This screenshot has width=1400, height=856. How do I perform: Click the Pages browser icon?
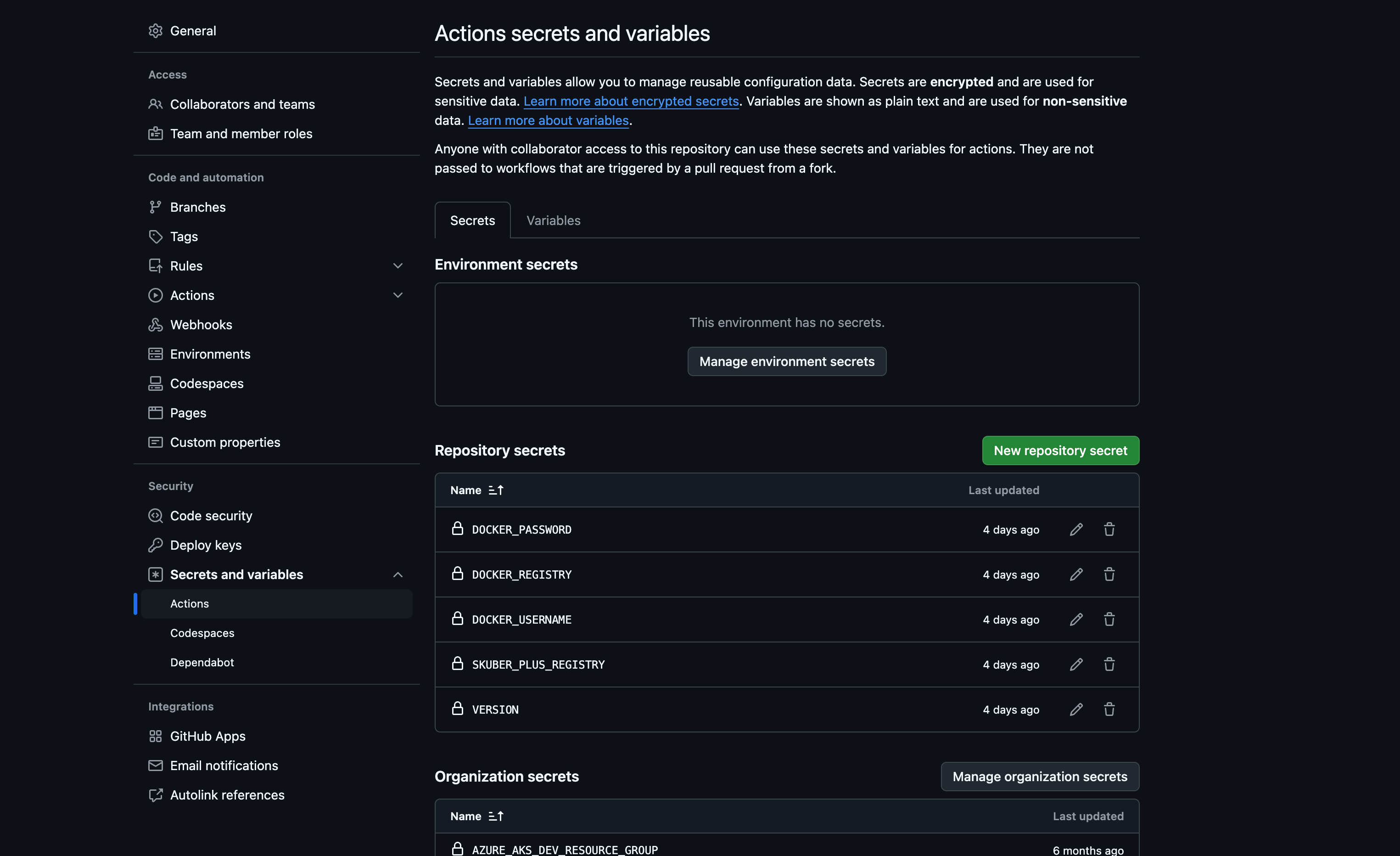[x=155, y=413]
